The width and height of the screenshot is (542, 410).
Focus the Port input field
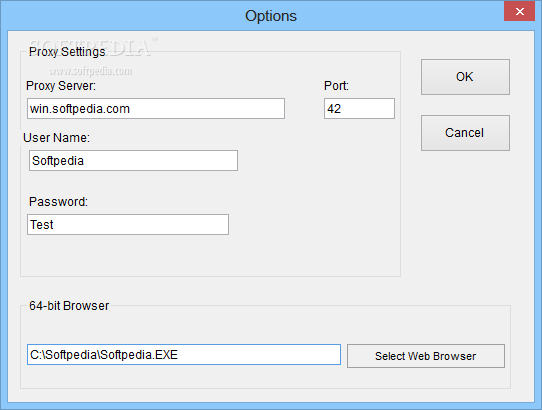point(359,109)
